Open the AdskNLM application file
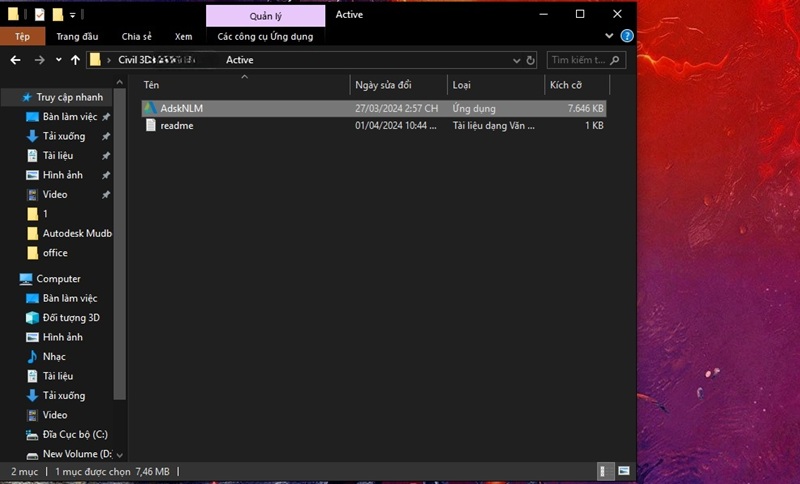This screenshot has height=484, width=800. click(181, 108)
